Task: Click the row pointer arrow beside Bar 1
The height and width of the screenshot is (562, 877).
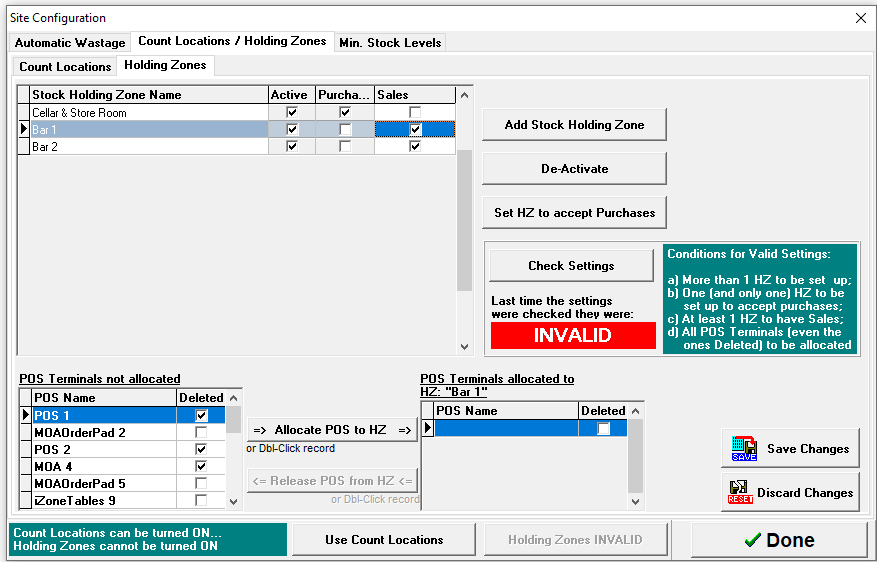Action: point(24,130)
